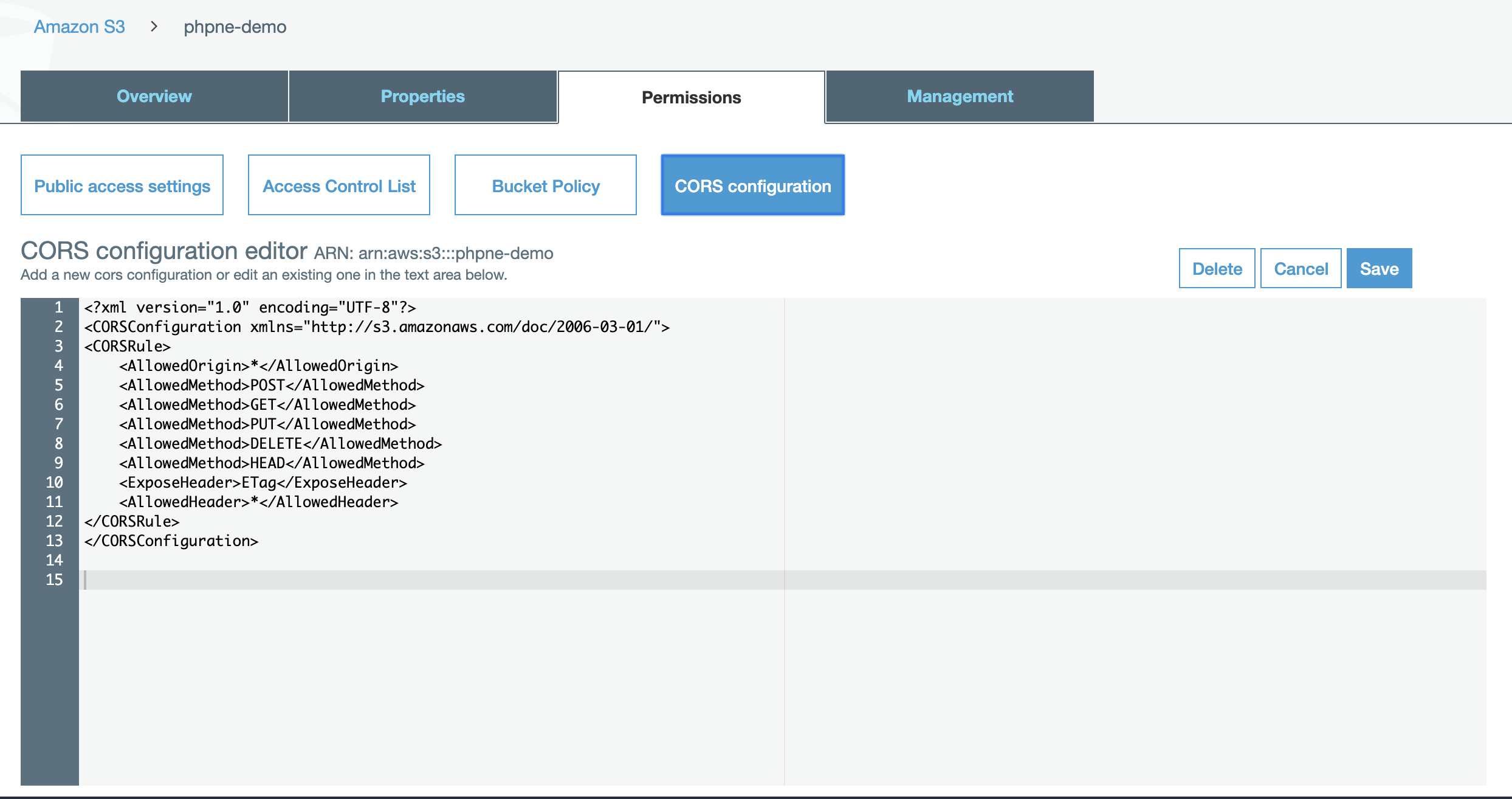Screen dimensions: 1512x799
Task: Click the breadcrumb chevron separator
Action: pyautogui.click(x=154, y=26)
